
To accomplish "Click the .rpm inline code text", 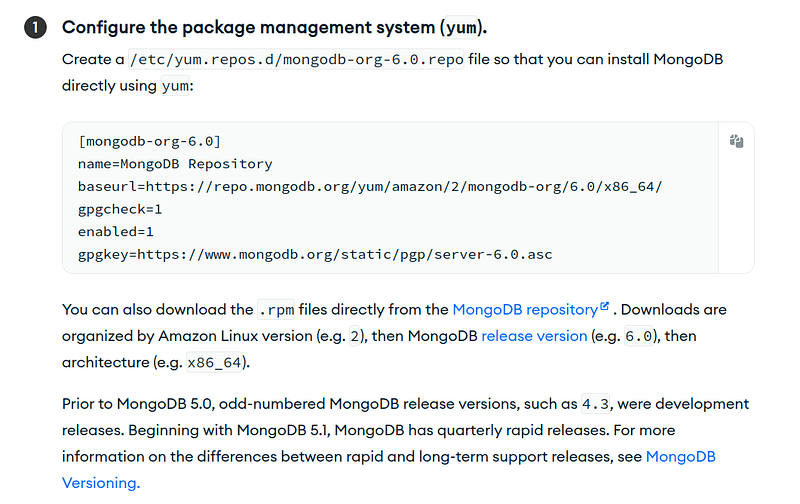I will point(276,310).
